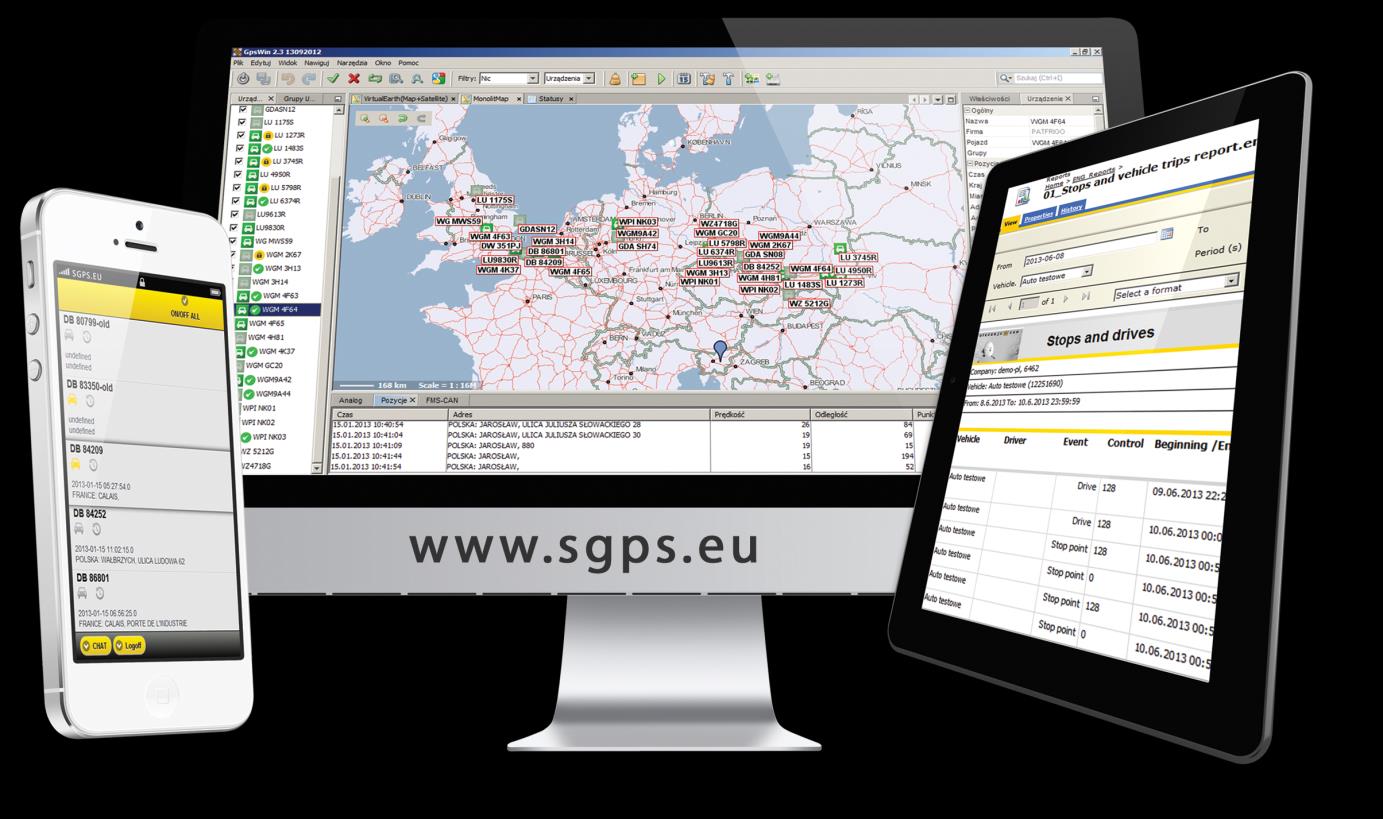
Task: Toggle the LU 4950R checkbox
Action: 239,173
